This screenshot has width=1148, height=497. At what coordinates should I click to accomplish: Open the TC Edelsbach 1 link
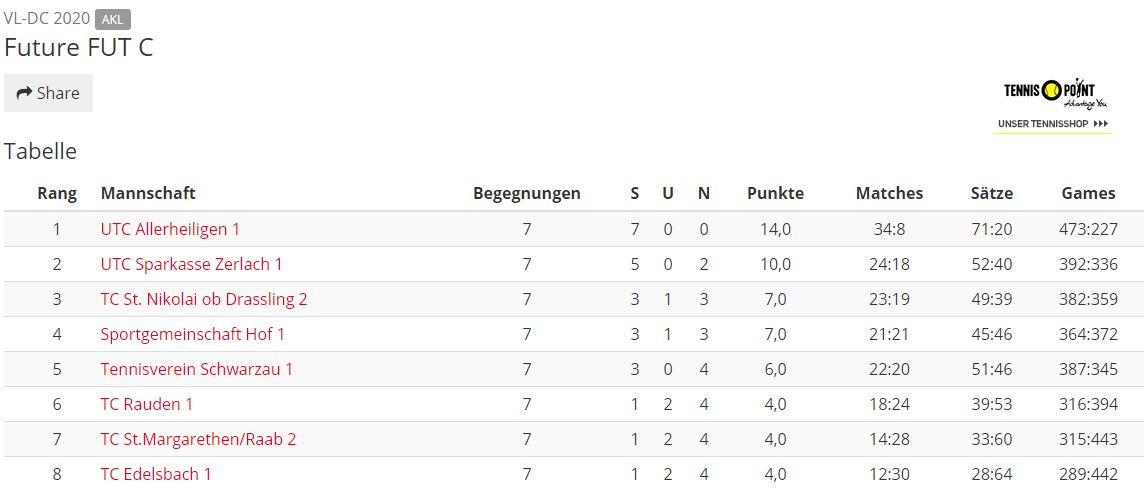click(156, 474)
